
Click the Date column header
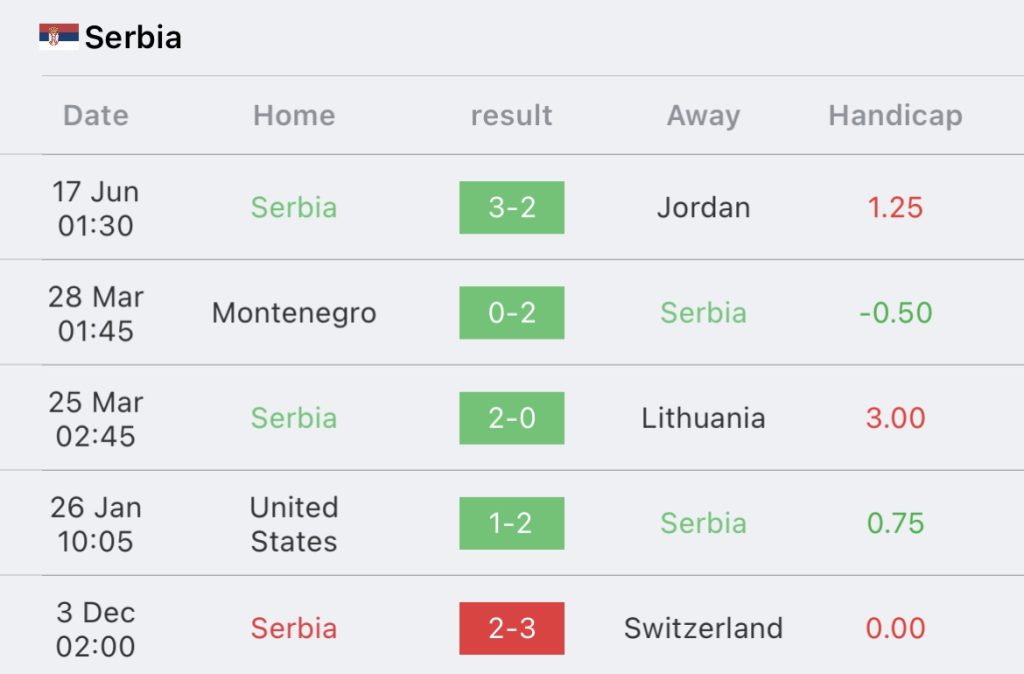click(96, 116)
